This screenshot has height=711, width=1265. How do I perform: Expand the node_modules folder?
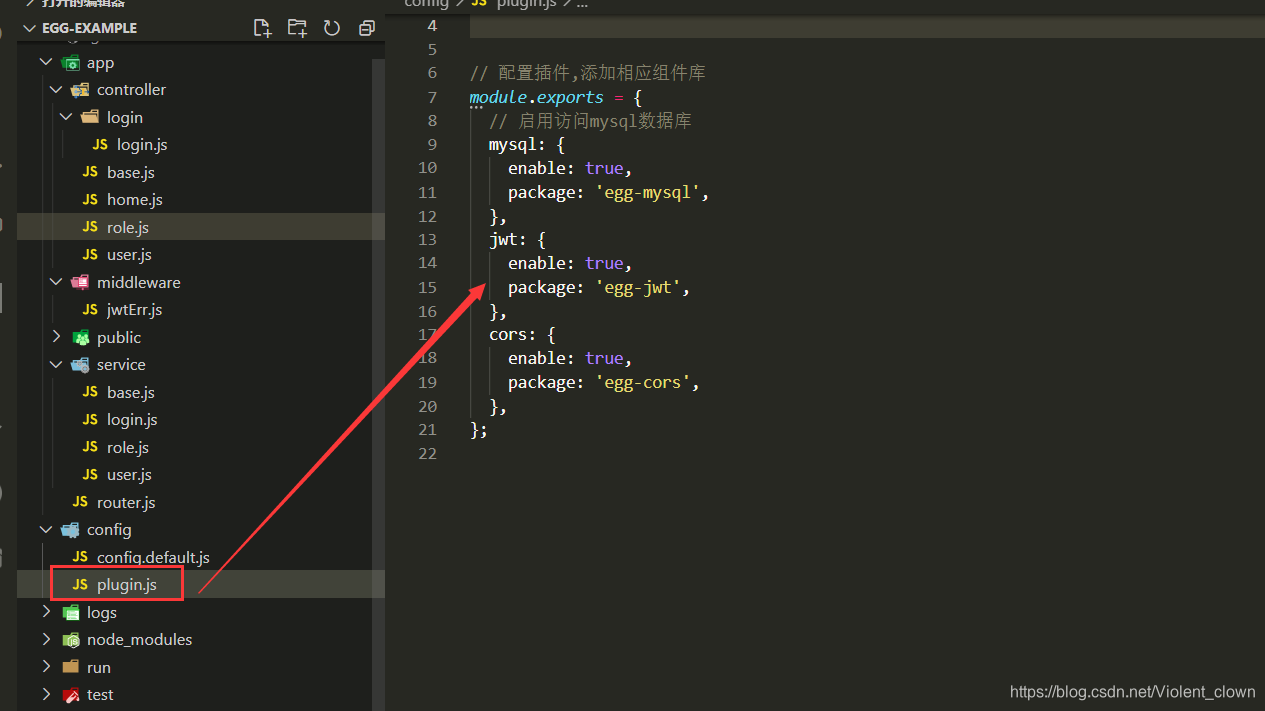point(46,639)
